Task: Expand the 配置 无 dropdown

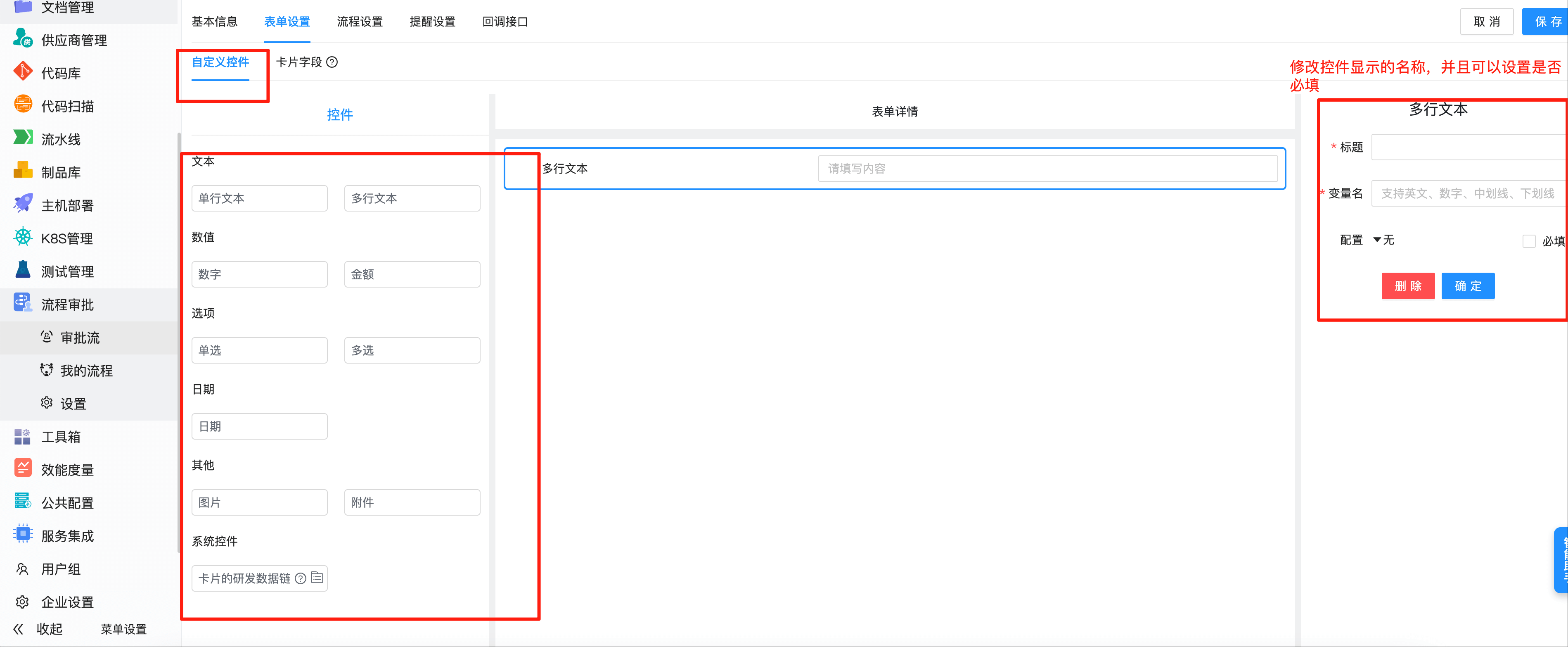Action: pyautogui.click(x=1383, y=240)
